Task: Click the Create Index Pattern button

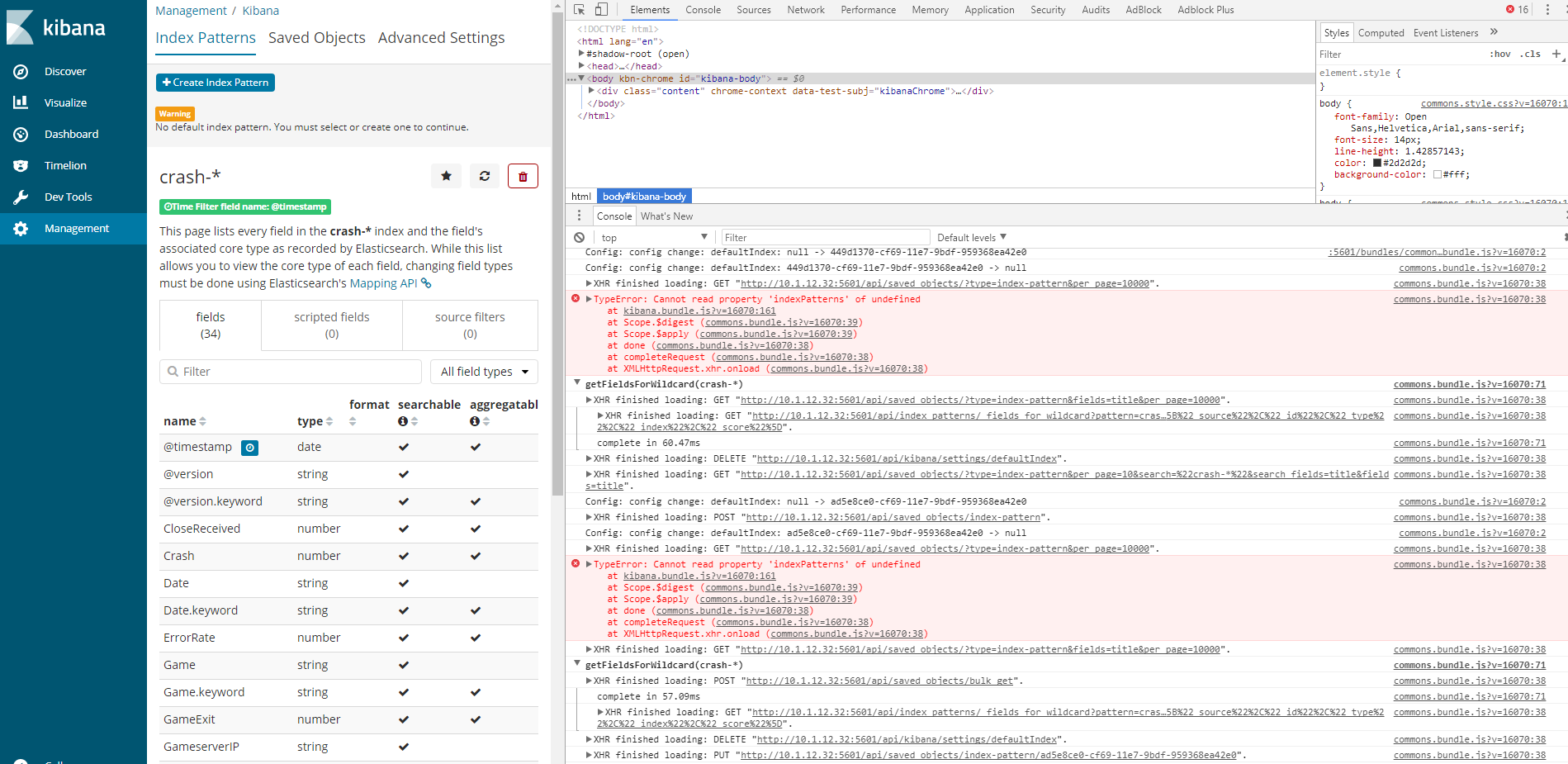Action: [x=216, y=83]
